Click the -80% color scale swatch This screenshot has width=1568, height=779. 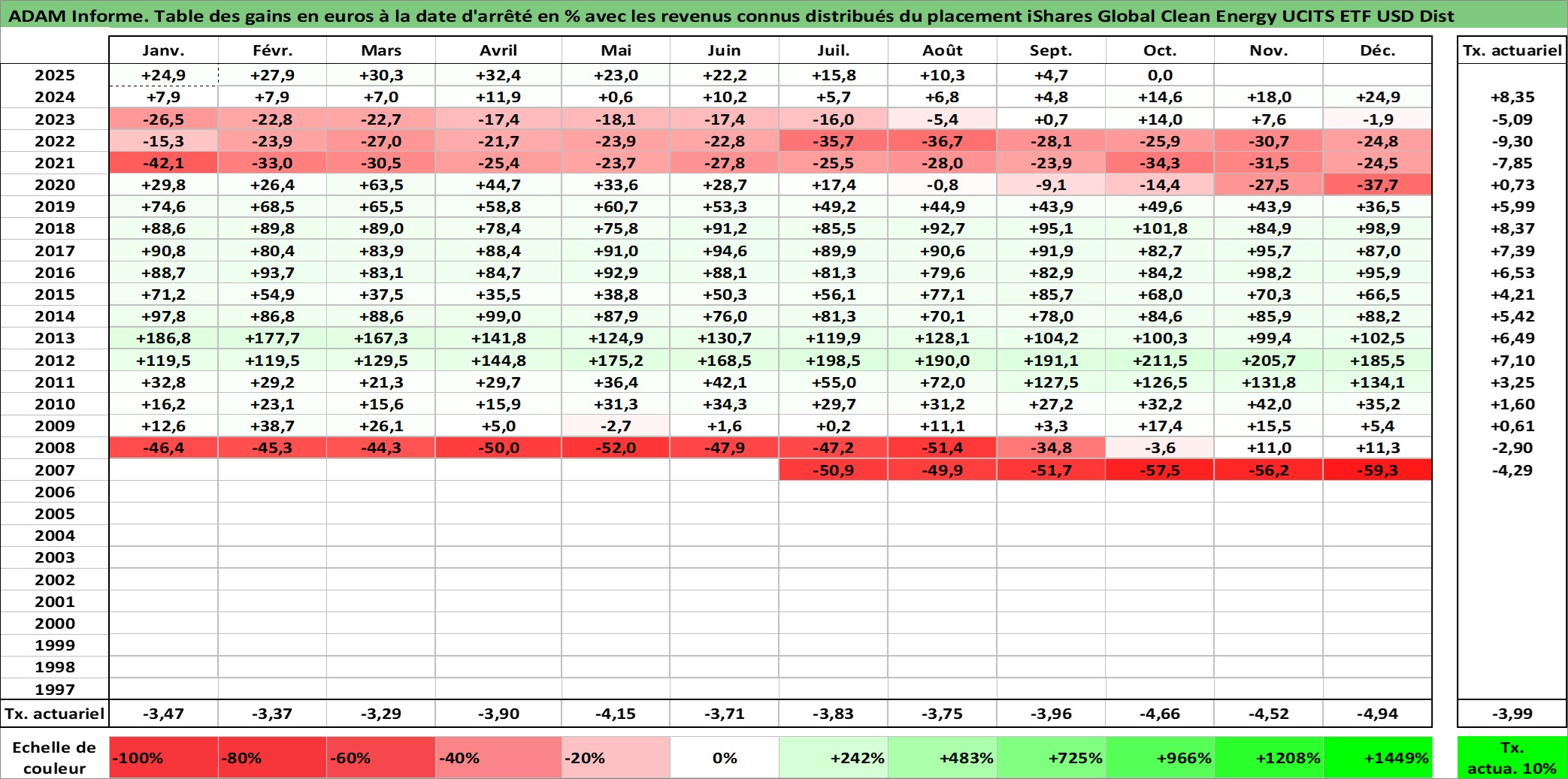click(x=272, y=757)
